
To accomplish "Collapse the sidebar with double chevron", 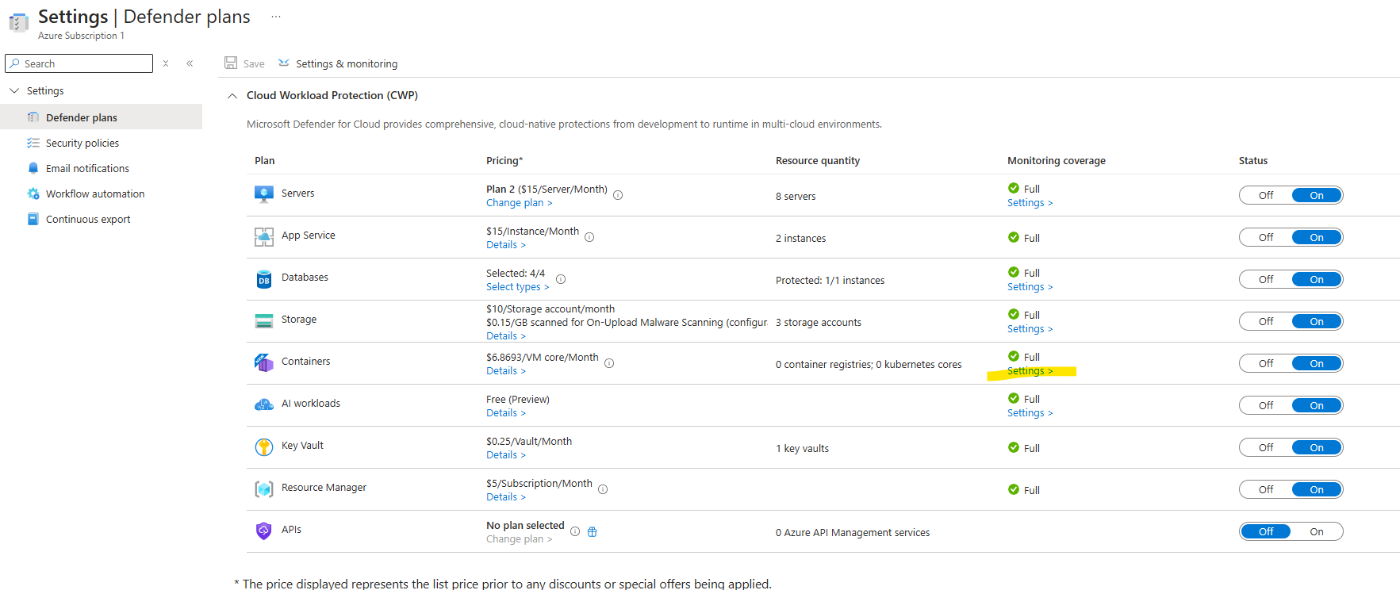I will (190, 63).
